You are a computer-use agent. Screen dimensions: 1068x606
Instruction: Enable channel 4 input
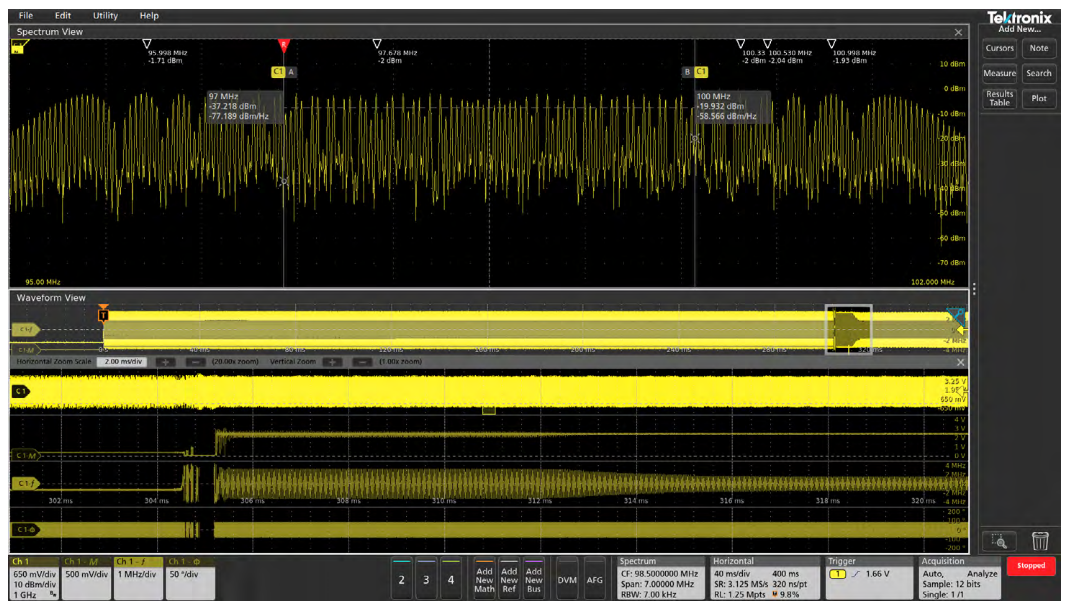[451, 579]
